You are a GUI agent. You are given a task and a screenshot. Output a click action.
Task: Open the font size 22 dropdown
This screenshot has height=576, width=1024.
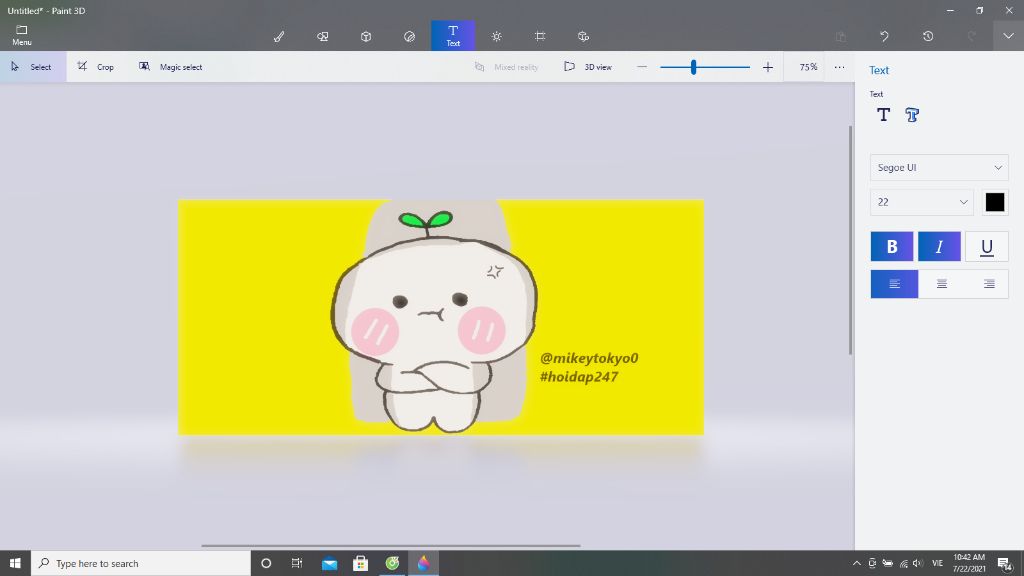click(x=921, y=202)
